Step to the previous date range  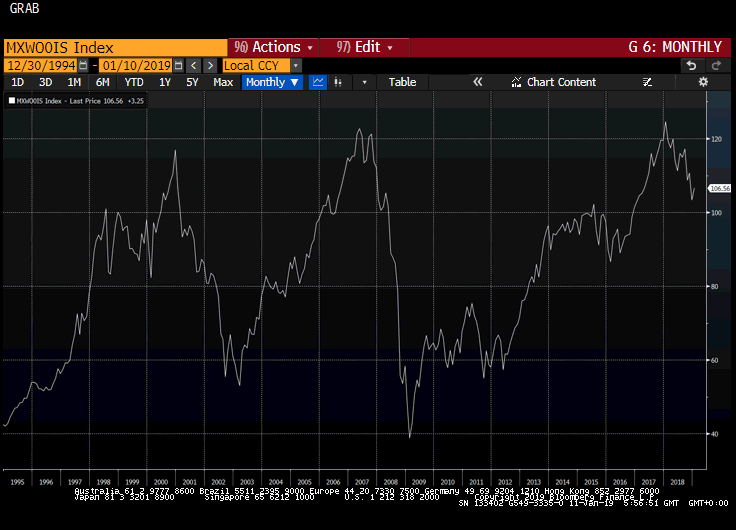[x=194, y=65]
